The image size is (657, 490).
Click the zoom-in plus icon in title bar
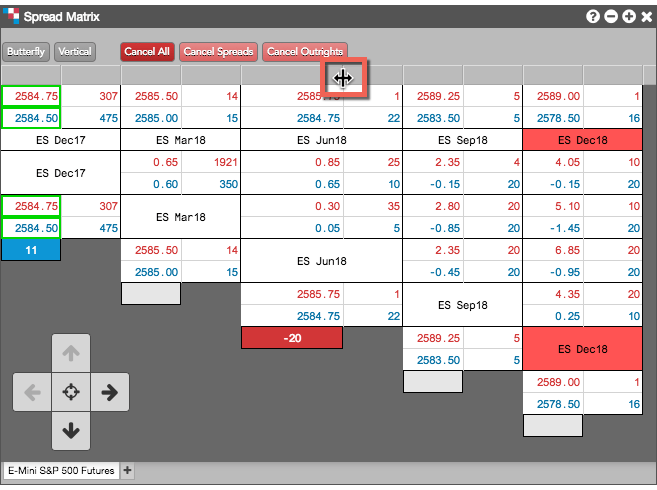click(629, 17)
